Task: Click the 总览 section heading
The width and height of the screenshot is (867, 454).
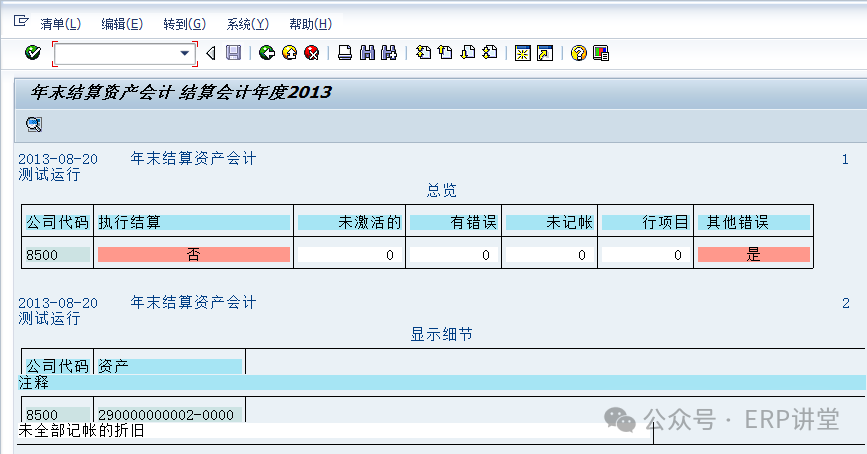Action: coord(442,191)
